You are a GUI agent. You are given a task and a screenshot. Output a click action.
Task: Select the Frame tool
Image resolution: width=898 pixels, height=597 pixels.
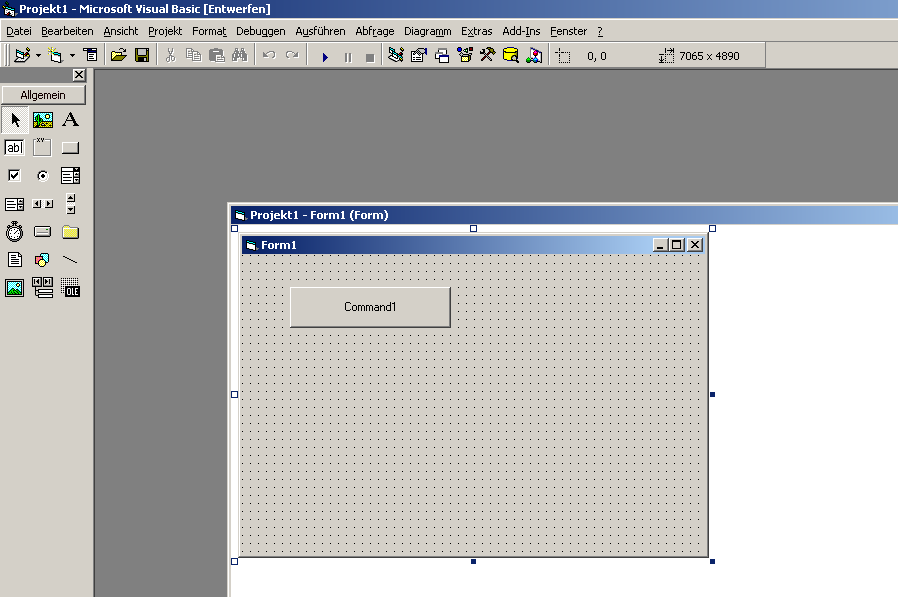click(43, 148)
